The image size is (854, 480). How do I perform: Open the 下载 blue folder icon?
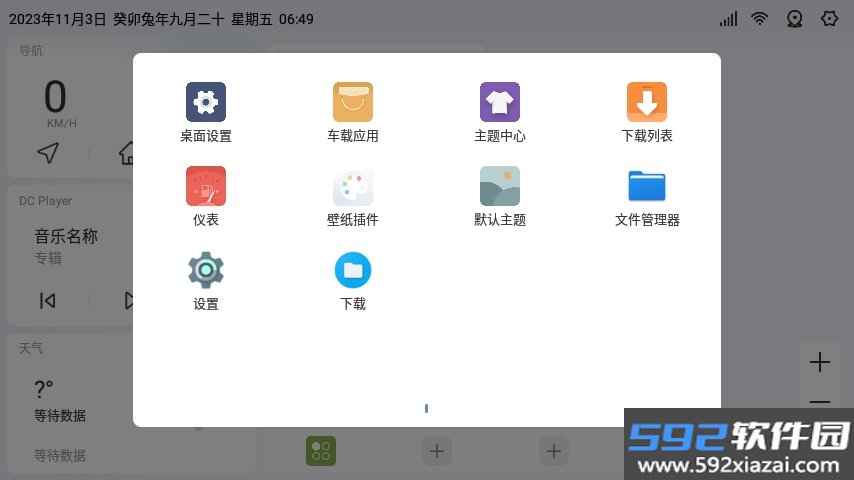pyautogui.click(x=352, y=270)
